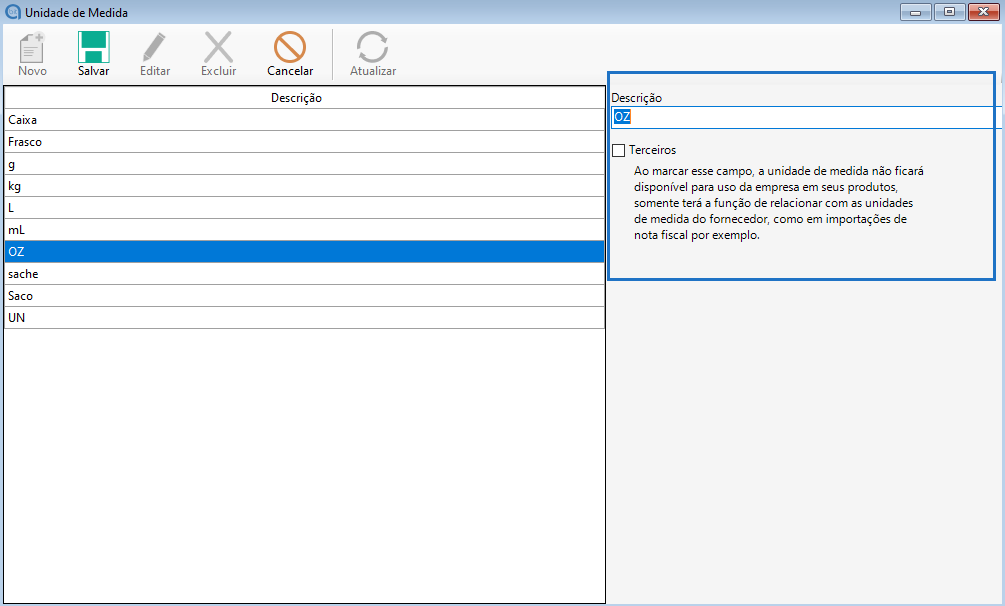Refresh the list with the Atualizar icon
Image resolution: width=1005 pixels, height=606 pixels.
[x=372, y=48]
